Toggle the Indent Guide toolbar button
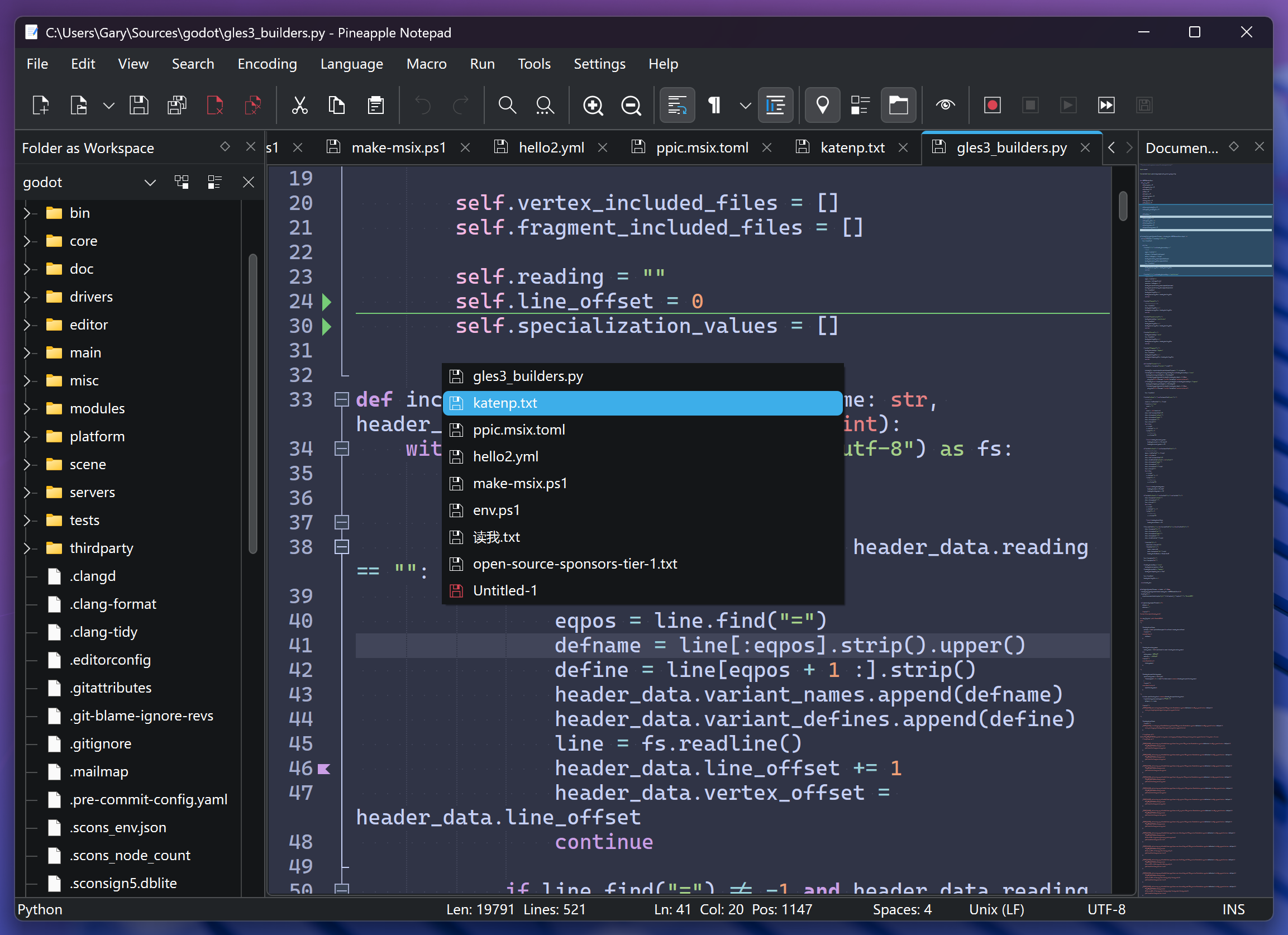The width and height of the screenshot is (1288, 935). [775, 105]
